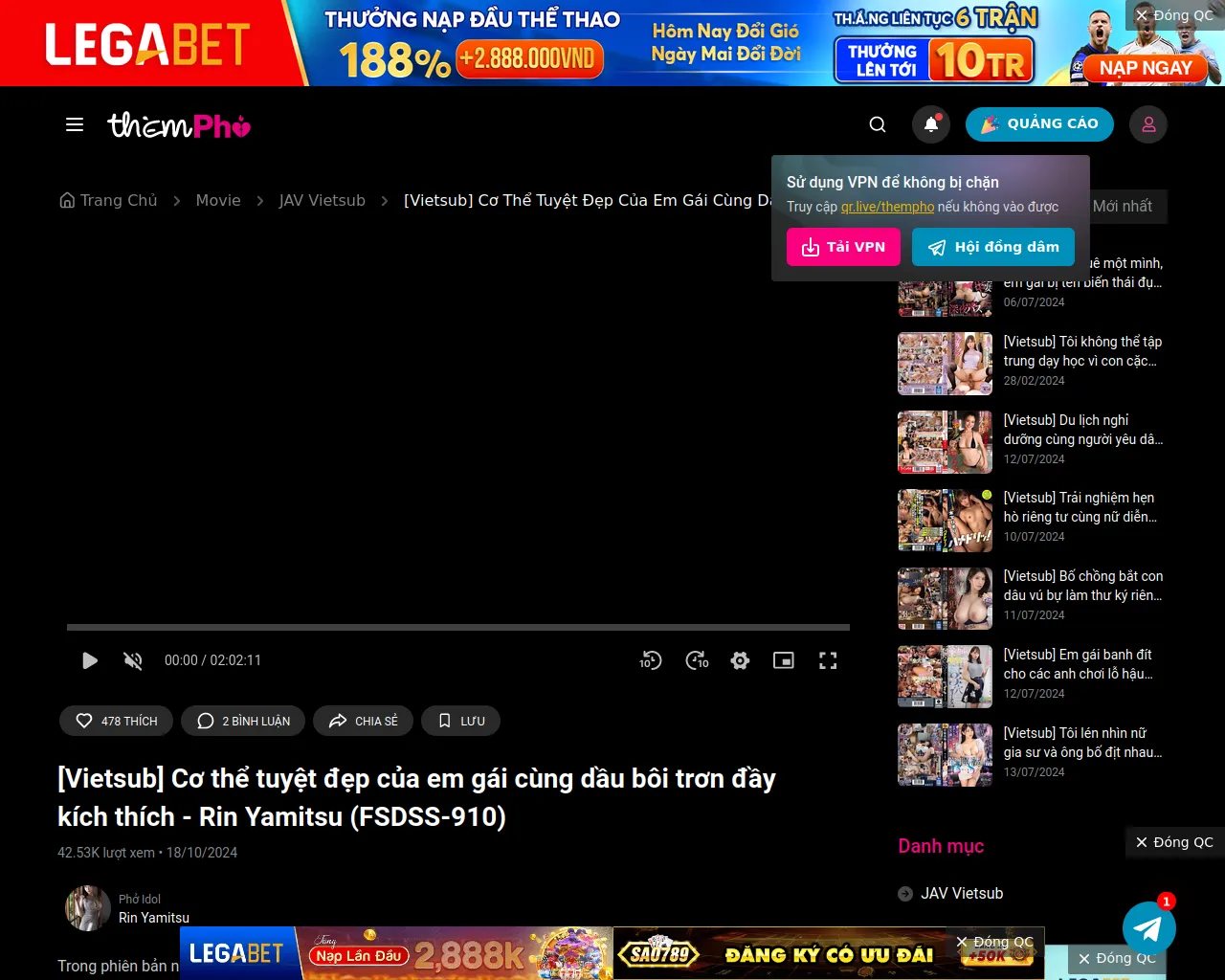Image resolution: width=1225 pixels, height=980 pixels.
Task: Click the search magnifier icon
Action: (x=877, y=124)
